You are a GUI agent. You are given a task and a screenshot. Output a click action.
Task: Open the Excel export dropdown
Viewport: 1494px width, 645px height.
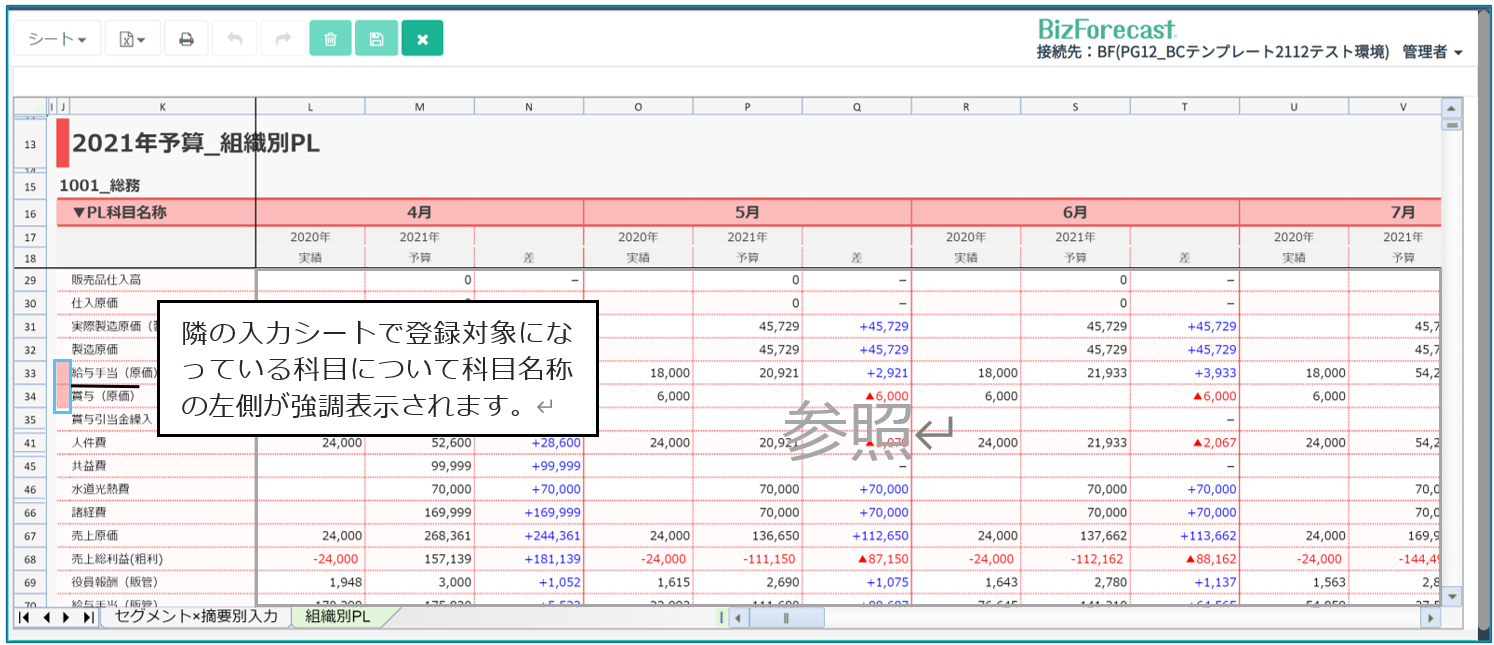pos(132,39)
